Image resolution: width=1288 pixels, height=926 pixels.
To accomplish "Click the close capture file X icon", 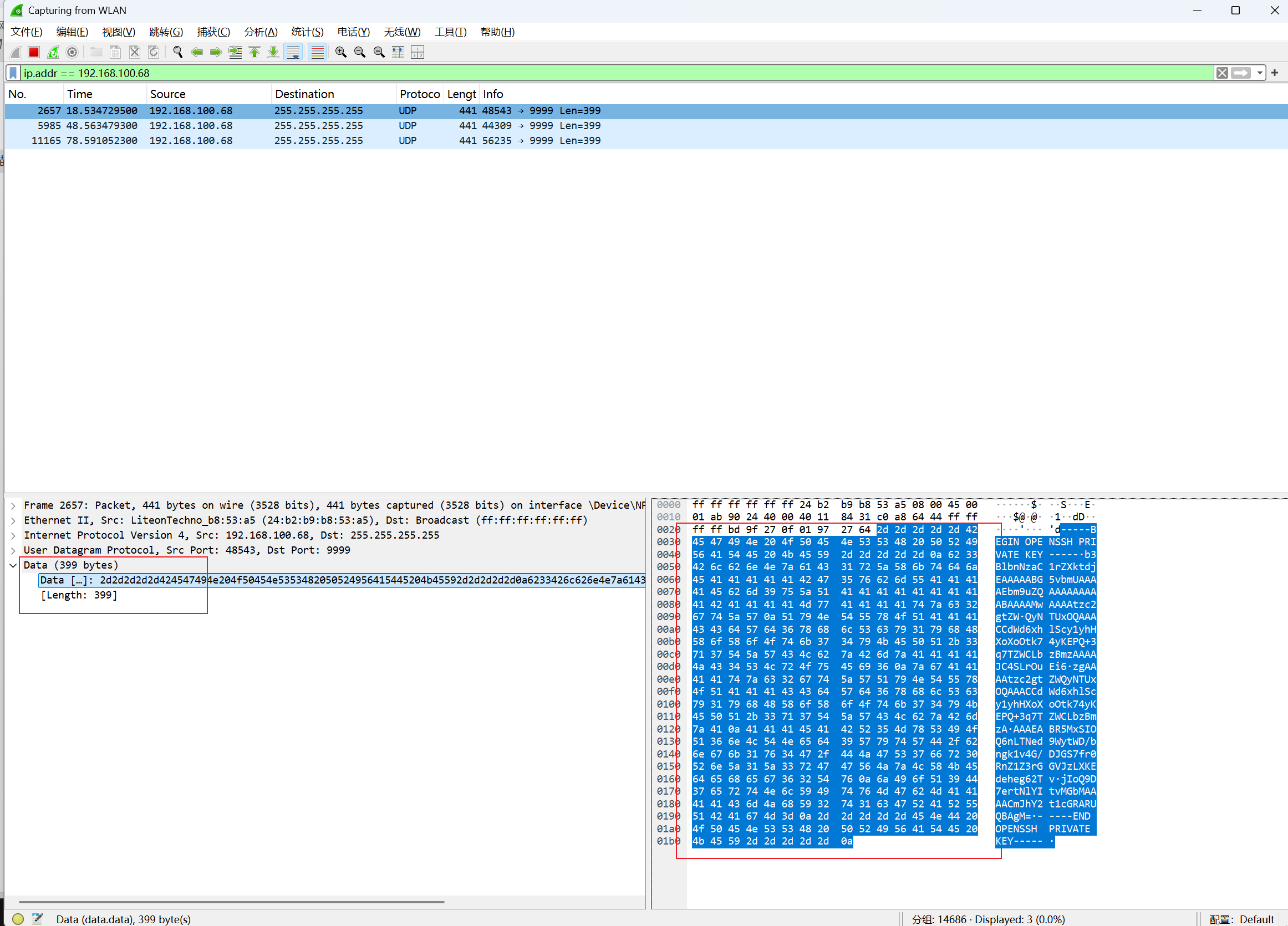I will pos(135,52).
